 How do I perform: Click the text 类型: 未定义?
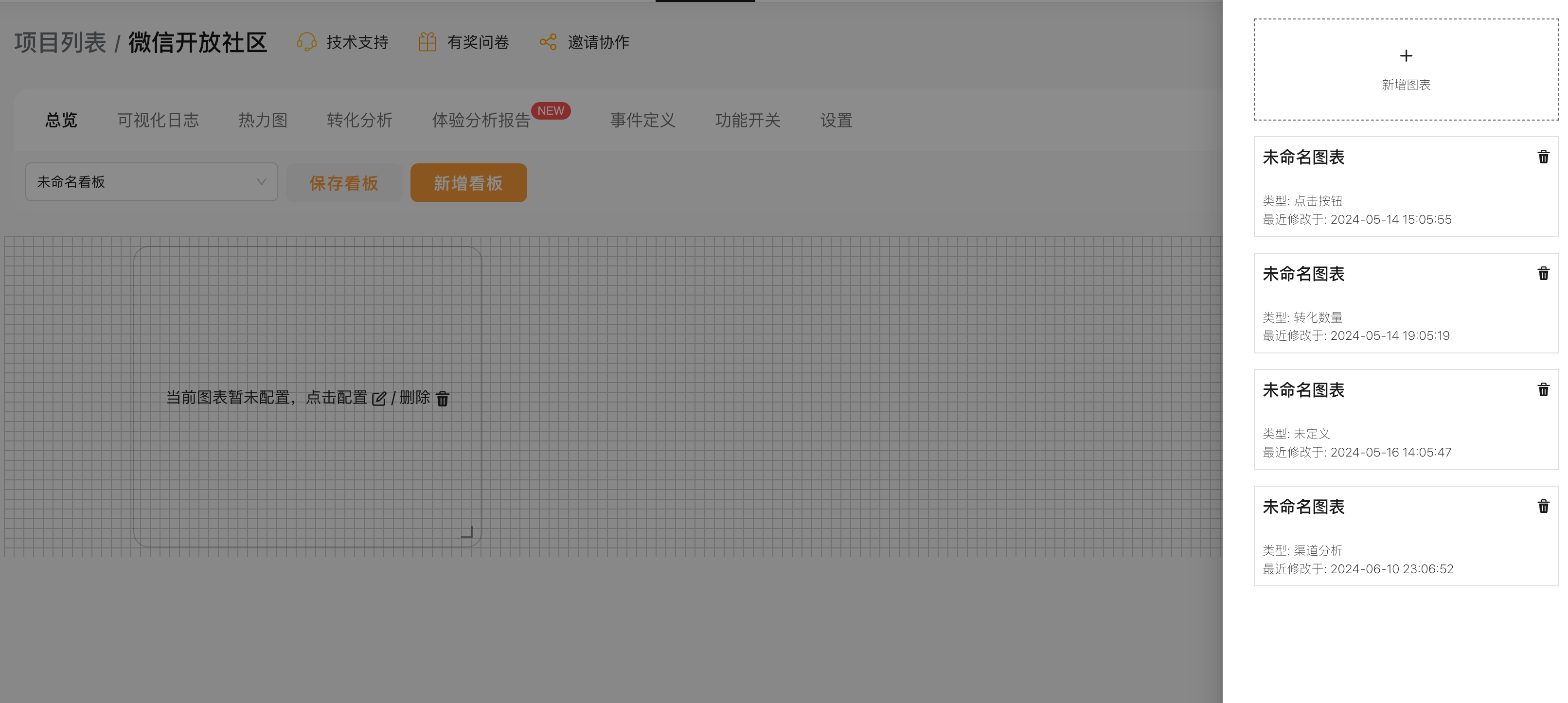[x=1297, y=433]
